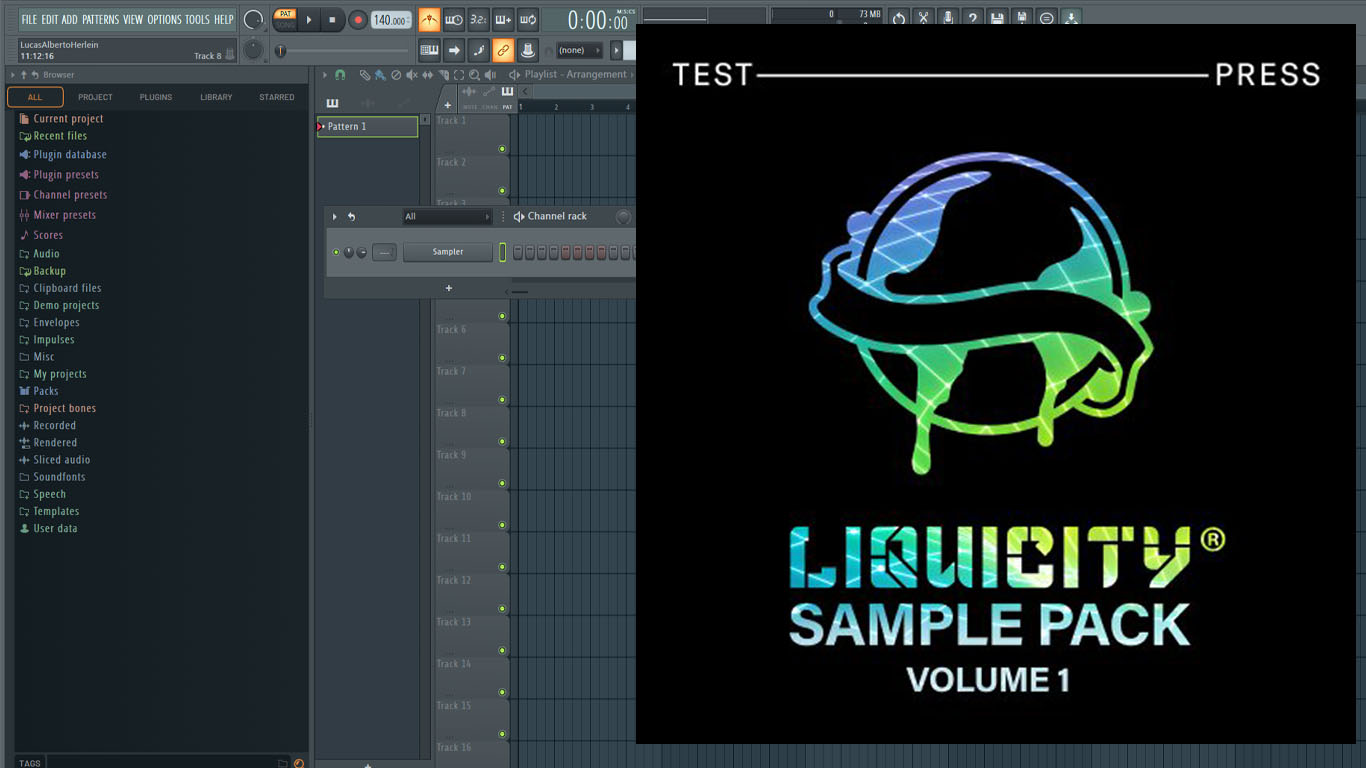Mute the Sampler channel green light
The width and height of the screenshot is (1366, 768).
click(x=336, y=252)
